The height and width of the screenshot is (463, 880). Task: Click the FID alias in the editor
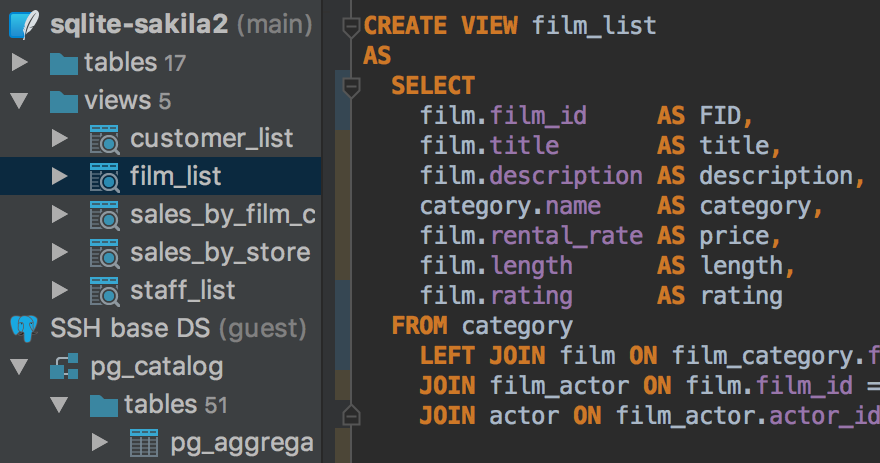point(720,116)
